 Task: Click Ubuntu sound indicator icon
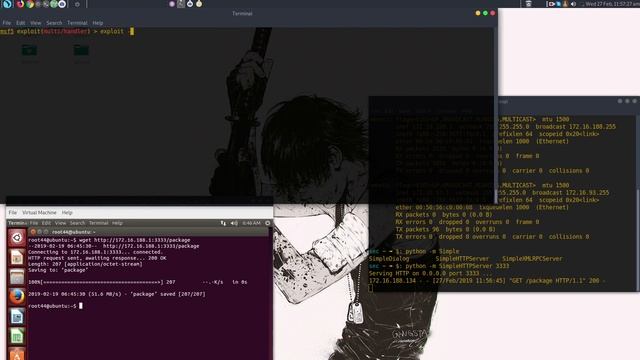click(x=234, y=223)
